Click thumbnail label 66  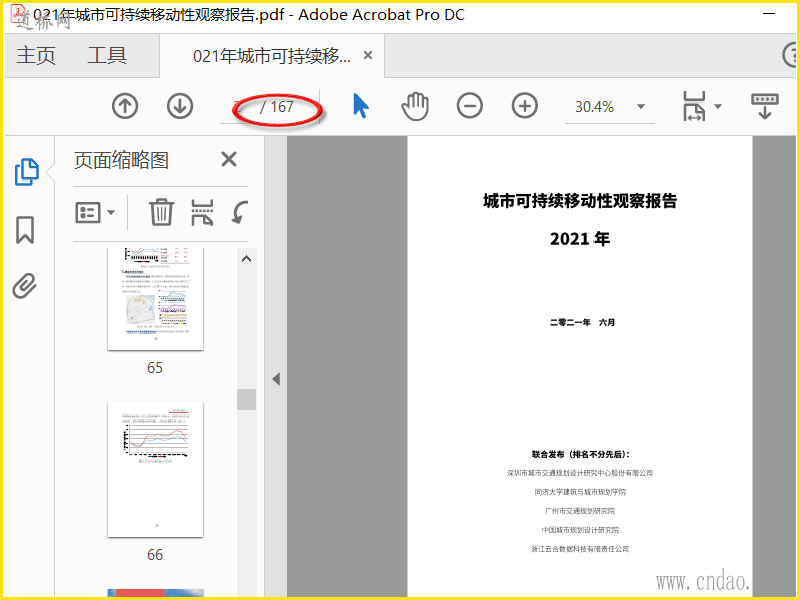coord(155,555)
